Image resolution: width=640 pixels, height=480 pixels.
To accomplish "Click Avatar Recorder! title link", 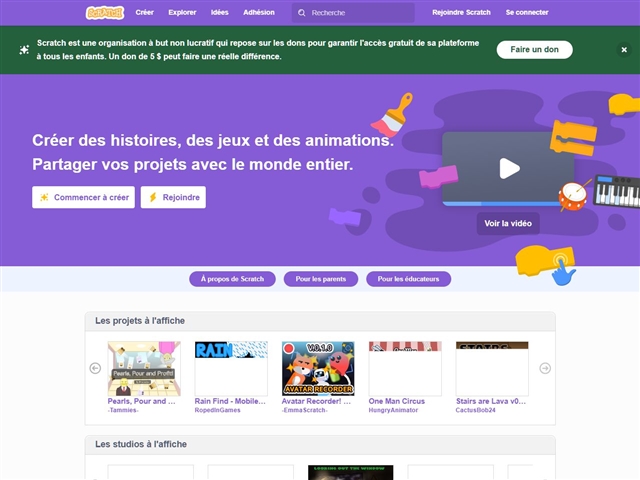I will 316,401.
